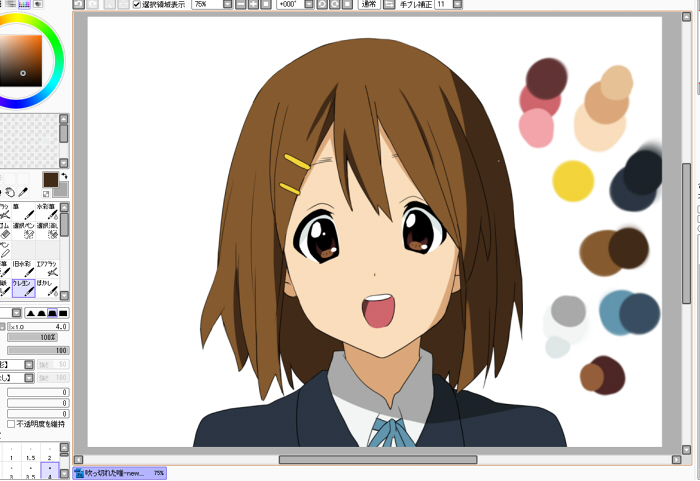
Task: Open the brush shape dropdown beside value 50
Action: (x=29, y=365)
